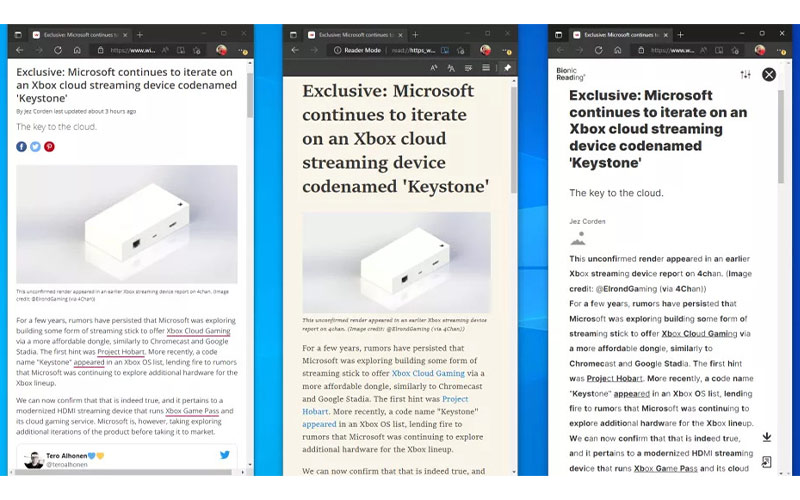The width and height of the screenshot is (800, 500).
Task: Enter Immersive Reader in Bionic Reading window
Action: [719, 50]
